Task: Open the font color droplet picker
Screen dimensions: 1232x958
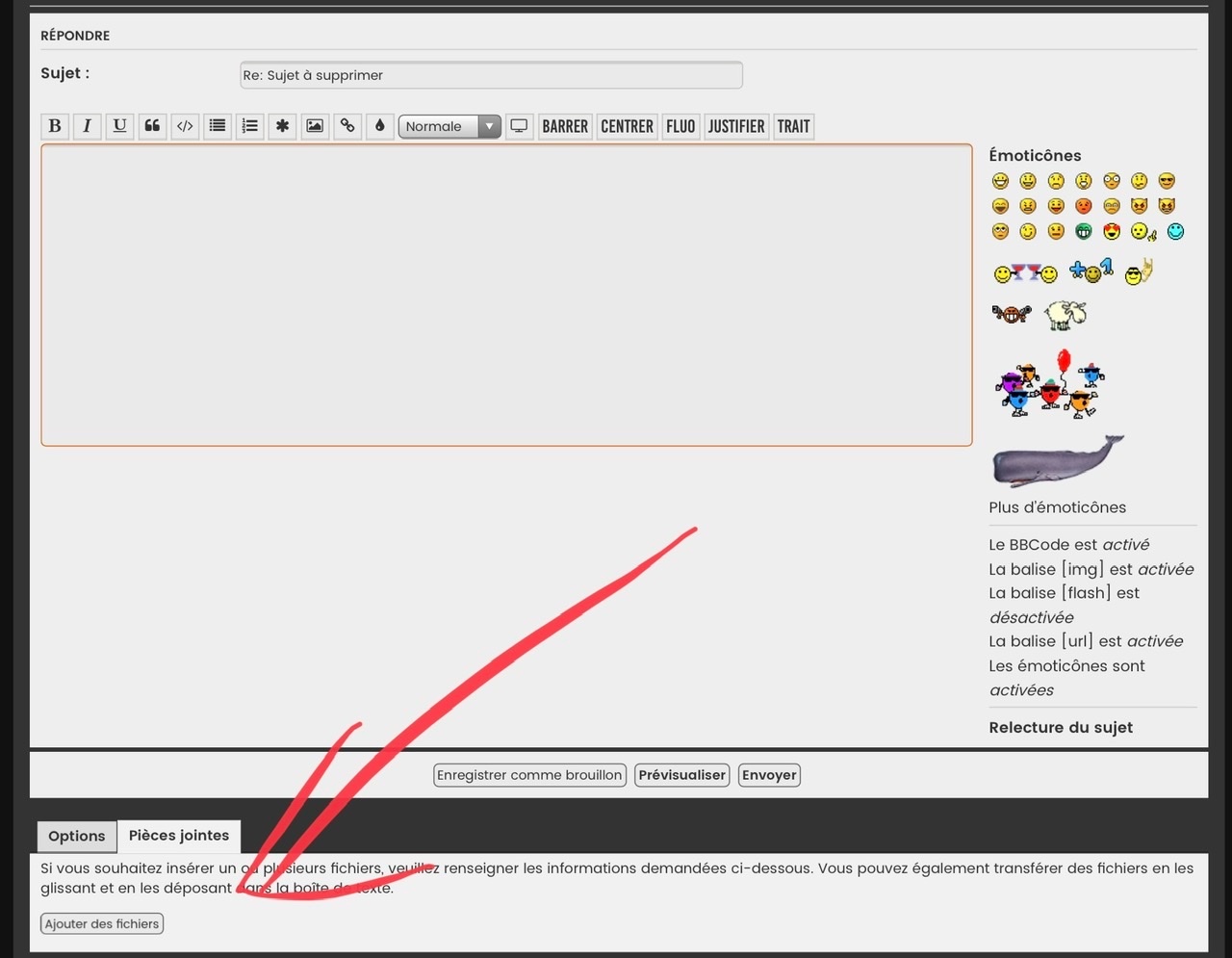Action: [x=380, y=126]
